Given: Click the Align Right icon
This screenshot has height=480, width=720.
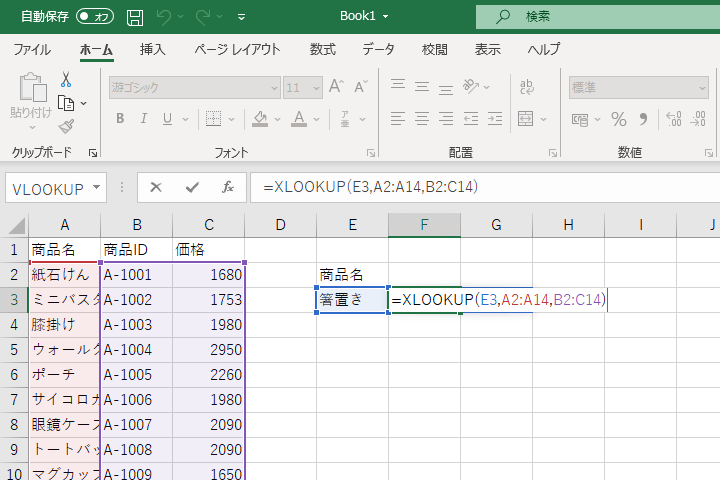Looking at the screenshot, I should point(446,119).
